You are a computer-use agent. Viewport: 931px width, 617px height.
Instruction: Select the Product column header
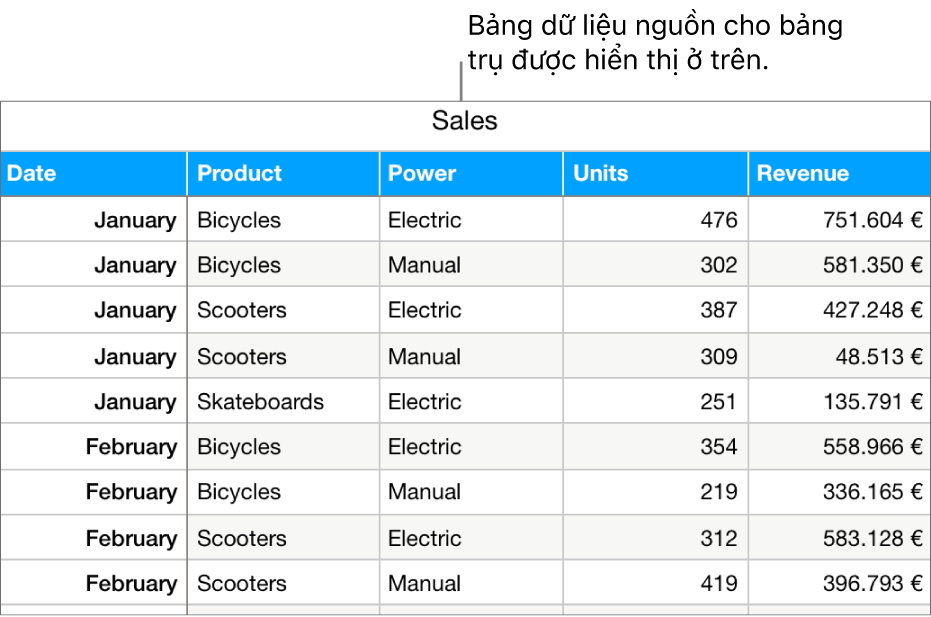pos(240,173)
